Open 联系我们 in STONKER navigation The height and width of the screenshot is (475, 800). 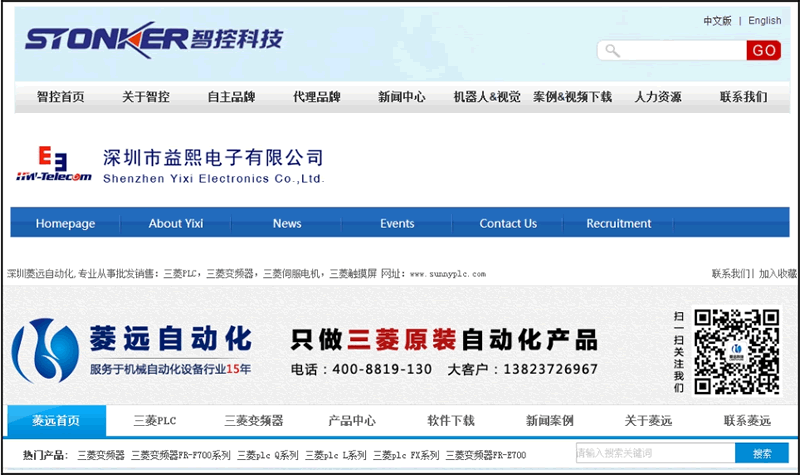[743, 97]
